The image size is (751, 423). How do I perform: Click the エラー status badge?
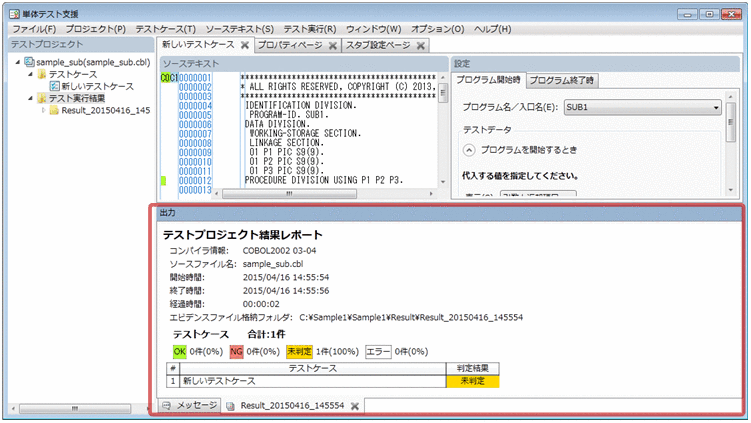point(378,352)
